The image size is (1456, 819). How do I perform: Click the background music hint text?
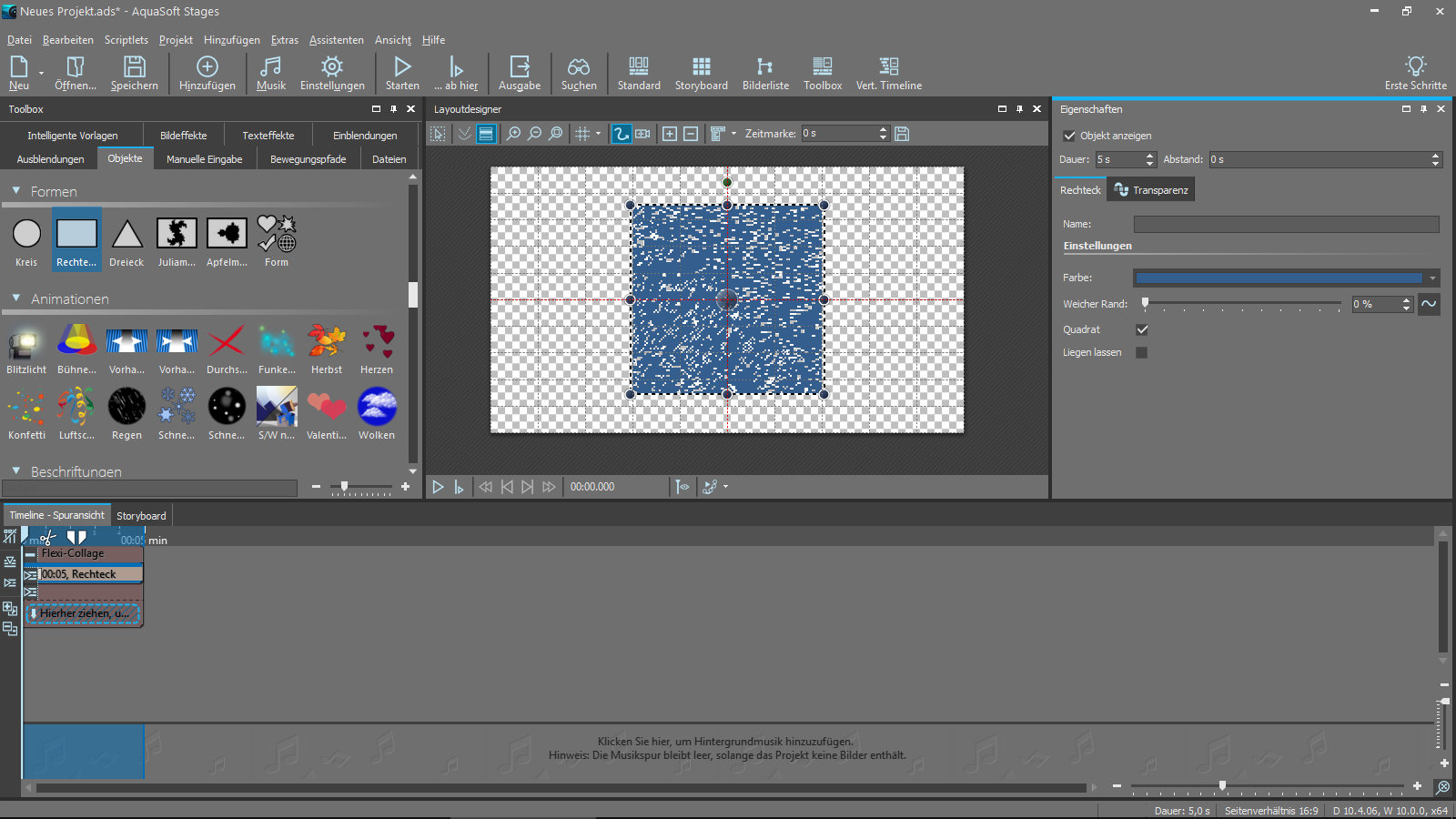pyautogui.click(x=726, y=748)
